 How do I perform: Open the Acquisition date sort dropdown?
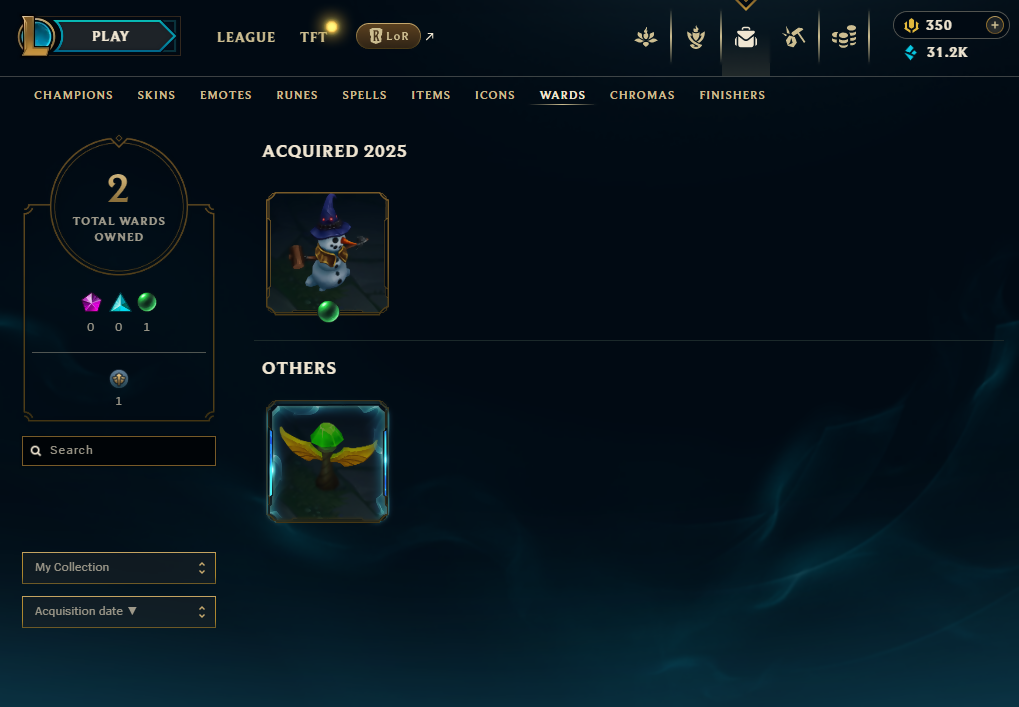[x=119, y=611]
